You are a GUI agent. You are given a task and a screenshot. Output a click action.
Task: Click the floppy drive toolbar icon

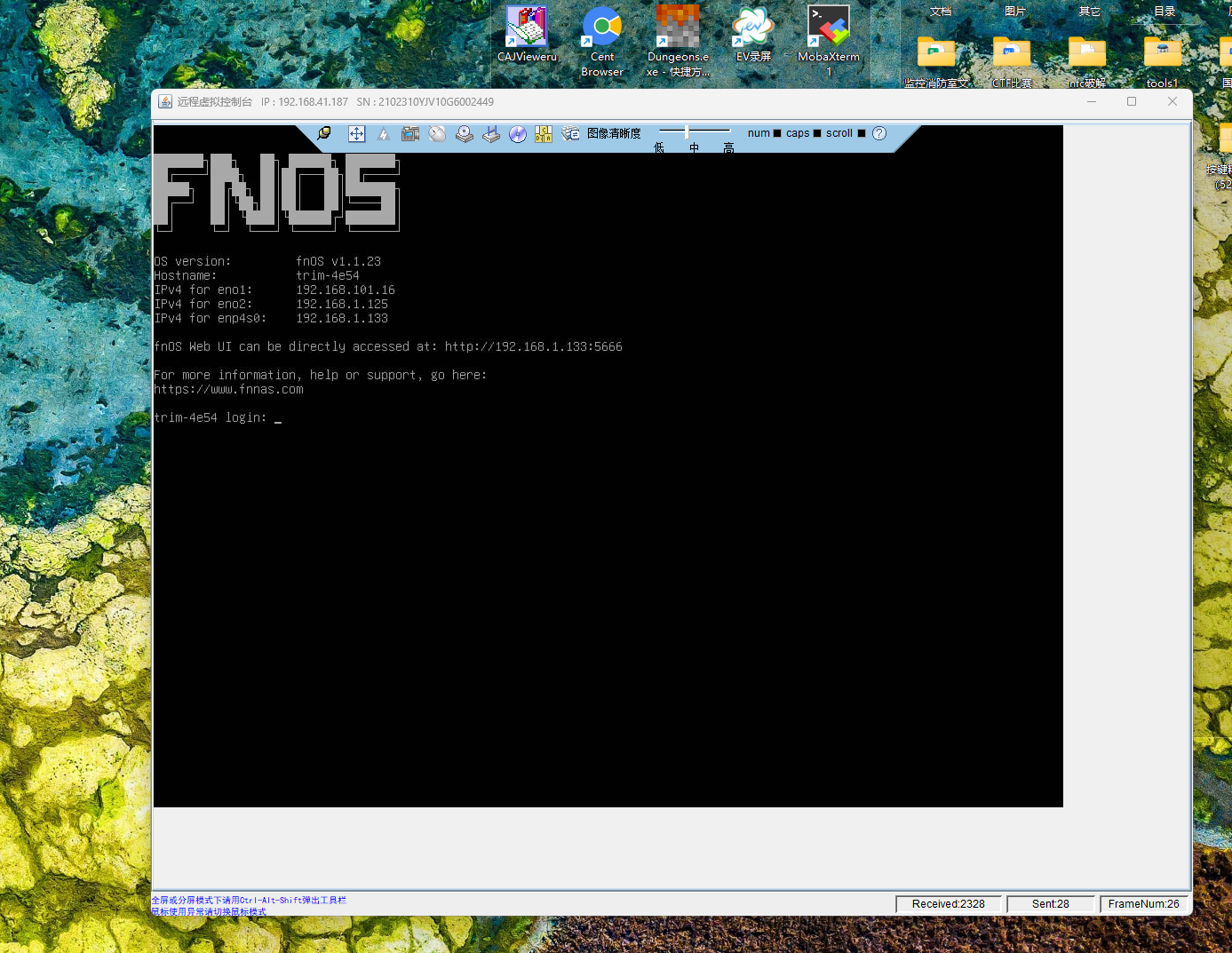point(491,134)
